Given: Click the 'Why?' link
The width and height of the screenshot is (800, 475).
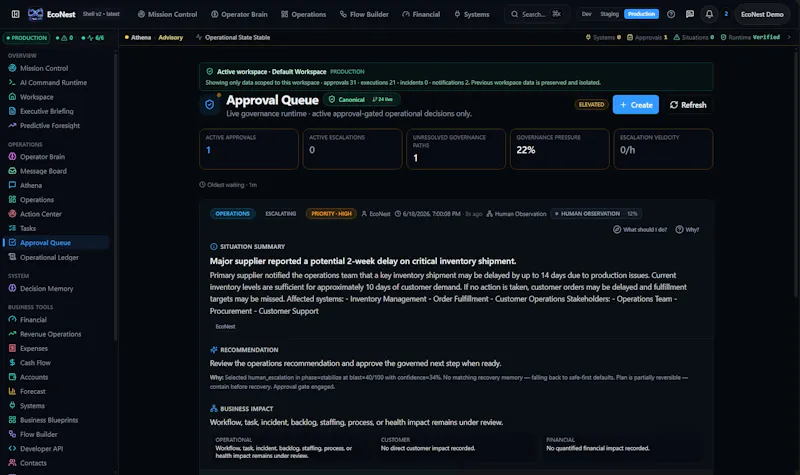Looking at the screenshot, I should pos(687,230).
